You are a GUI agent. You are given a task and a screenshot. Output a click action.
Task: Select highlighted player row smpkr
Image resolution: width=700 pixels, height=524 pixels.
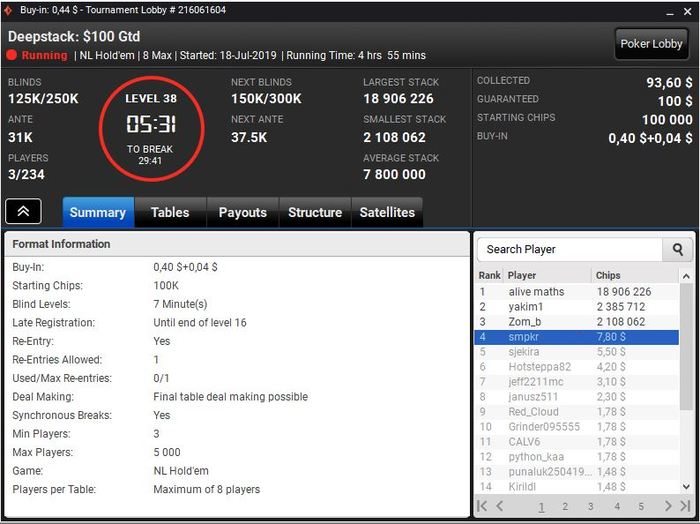pyautogui.click(x=577, y=337)
